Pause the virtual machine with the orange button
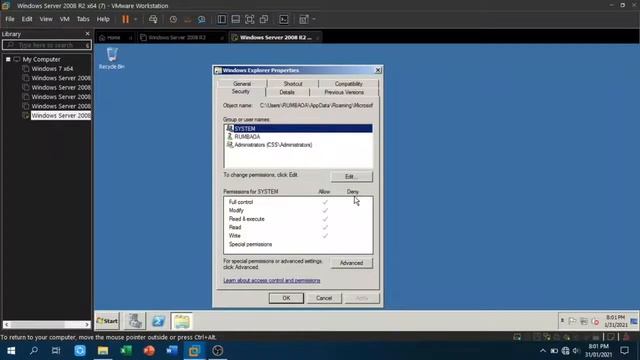The width and height of the screenshot is (640, 360). [125, 19]
